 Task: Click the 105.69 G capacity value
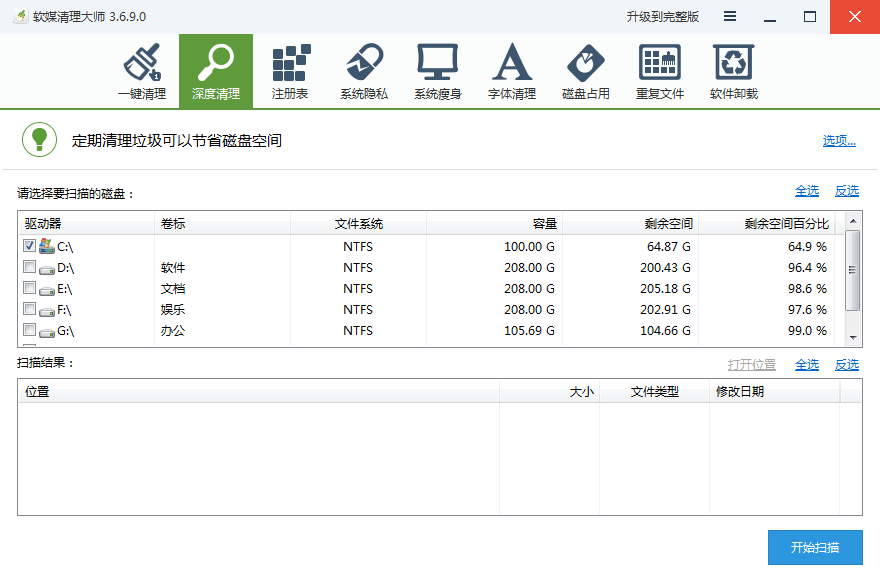click(x=529, y=330)
